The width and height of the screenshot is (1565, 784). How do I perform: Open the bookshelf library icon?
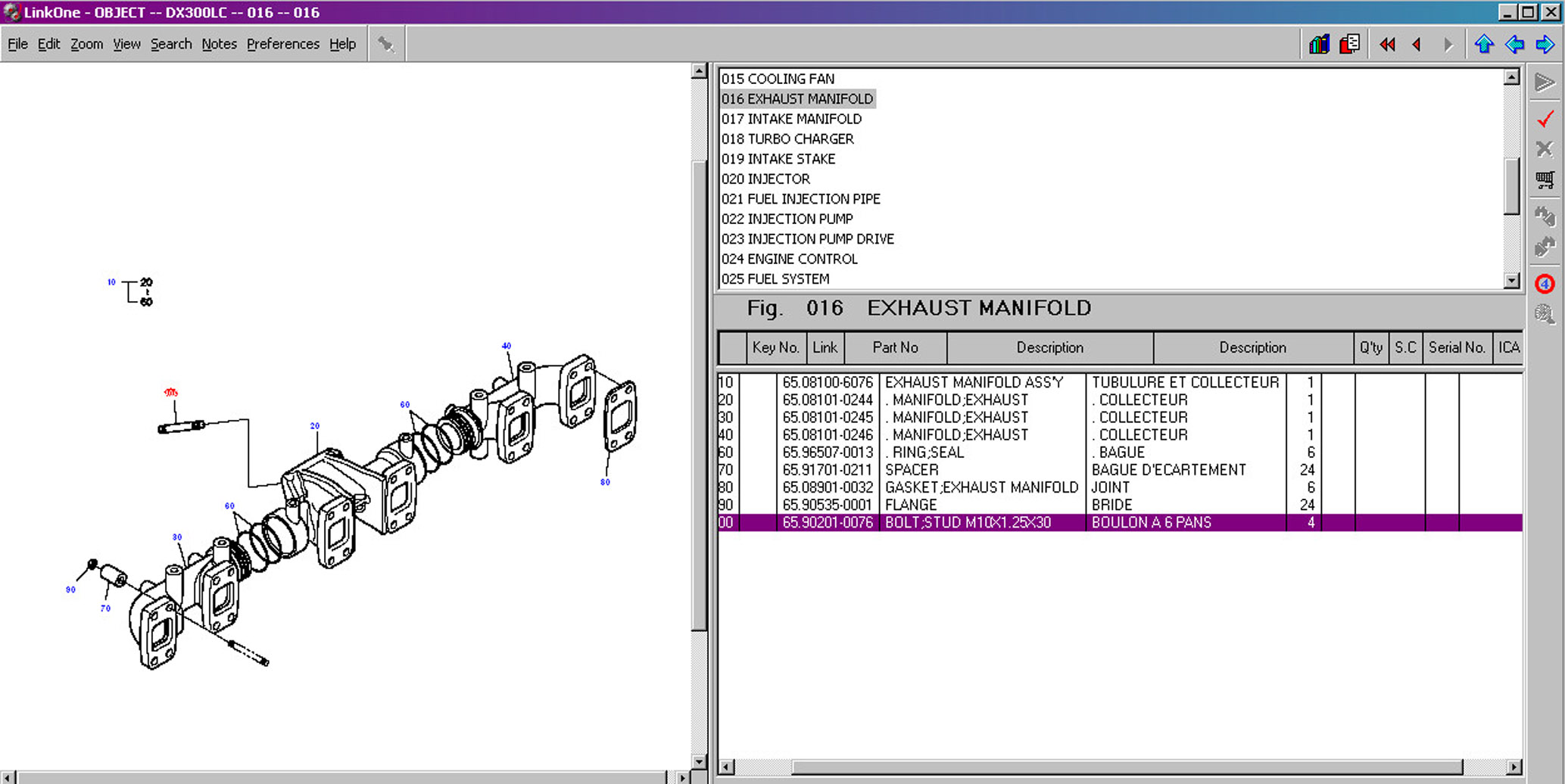click(1319, 45)
